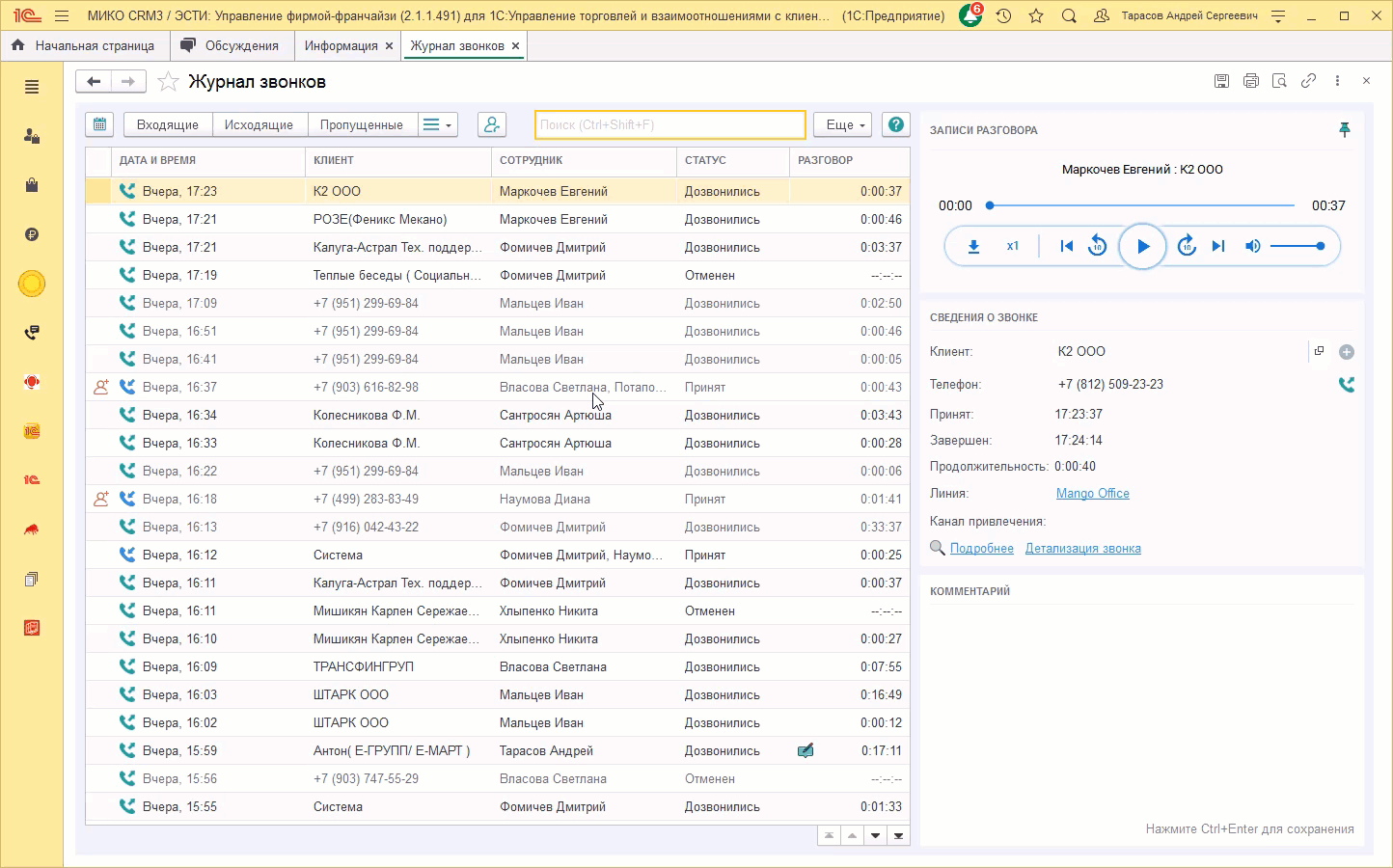The image size is (1393, 868).
Task: Open calendar period picker icon
Action: pos(99,124)
